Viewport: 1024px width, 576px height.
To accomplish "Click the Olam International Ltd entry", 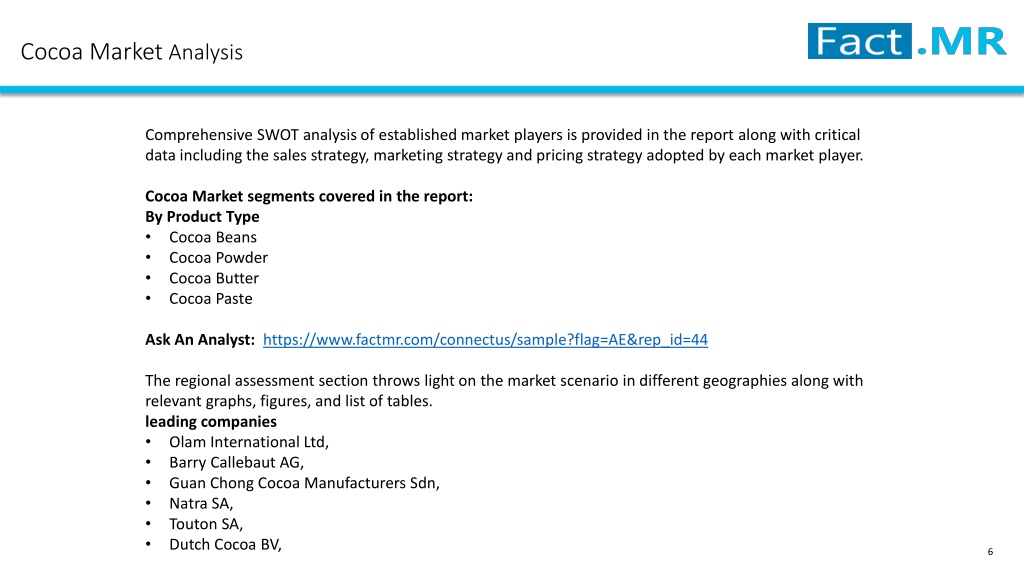I will (249, 442).
